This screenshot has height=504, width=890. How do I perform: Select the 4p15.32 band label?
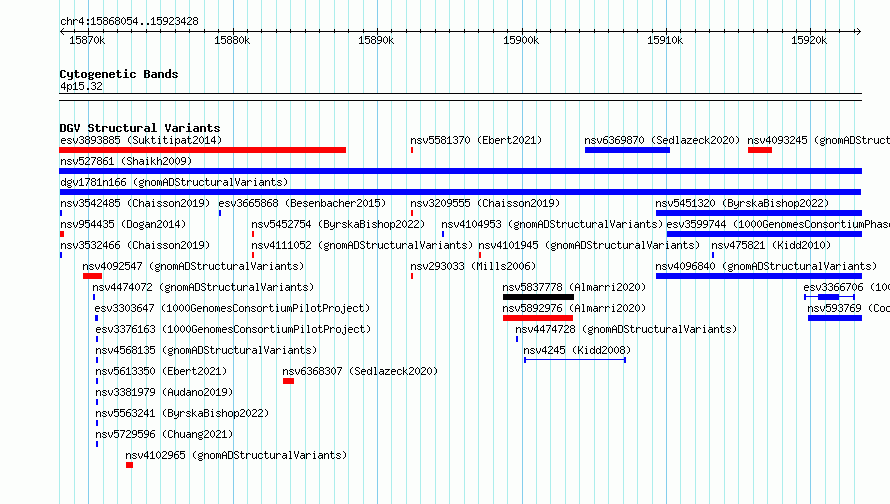(81, 86)
